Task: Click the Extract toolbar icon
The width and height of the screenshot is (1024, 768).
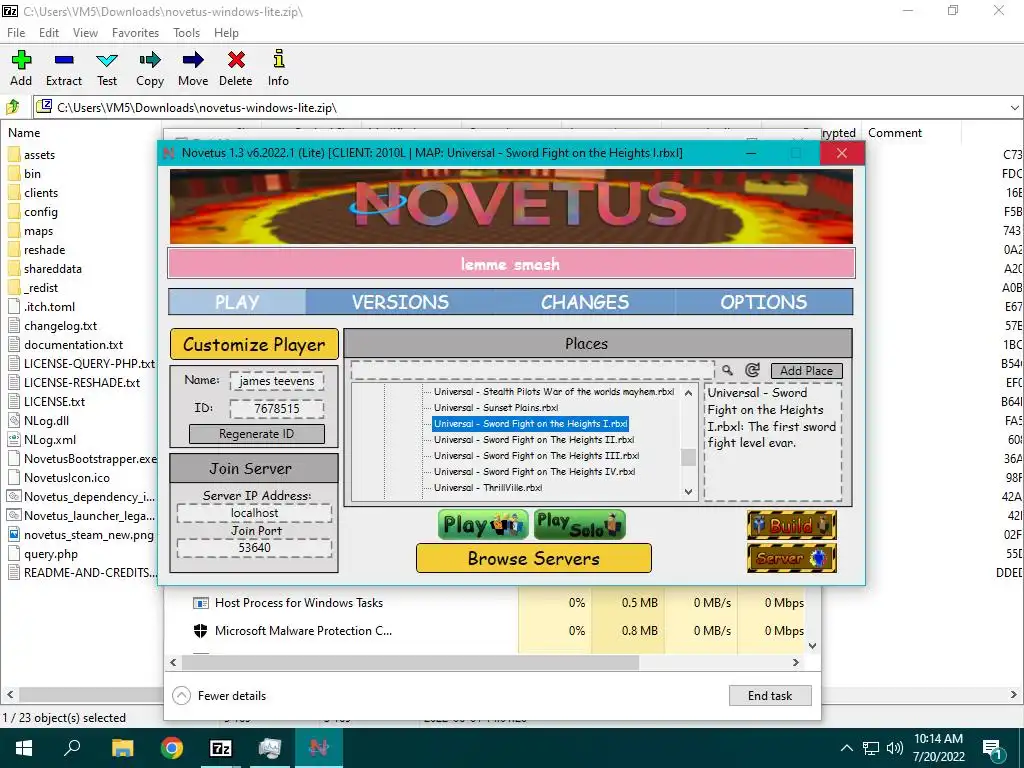Action: pyautogui.click(x=64, y=69)
